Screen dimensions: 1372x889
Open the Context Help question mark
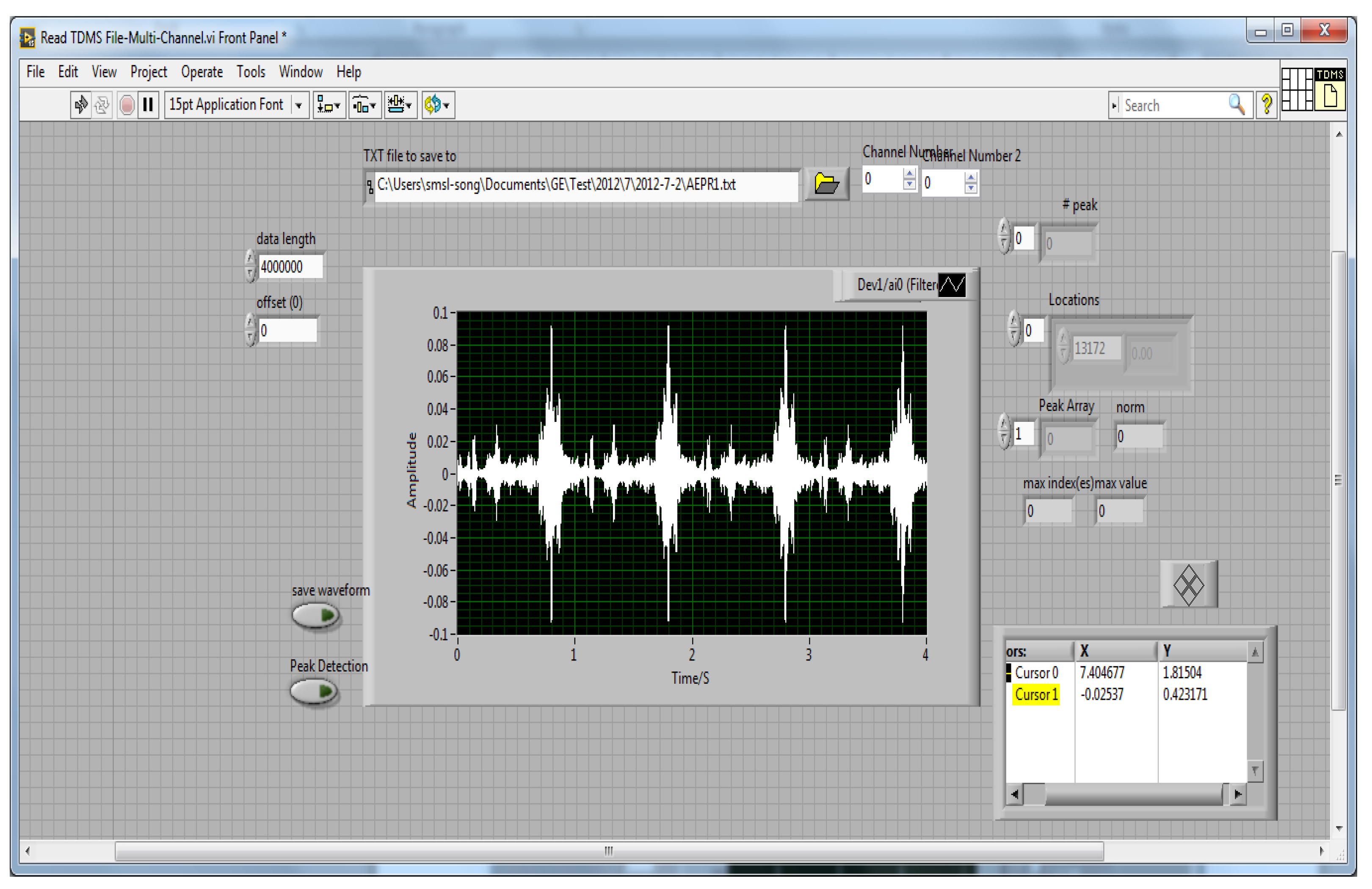[1267, 105]
